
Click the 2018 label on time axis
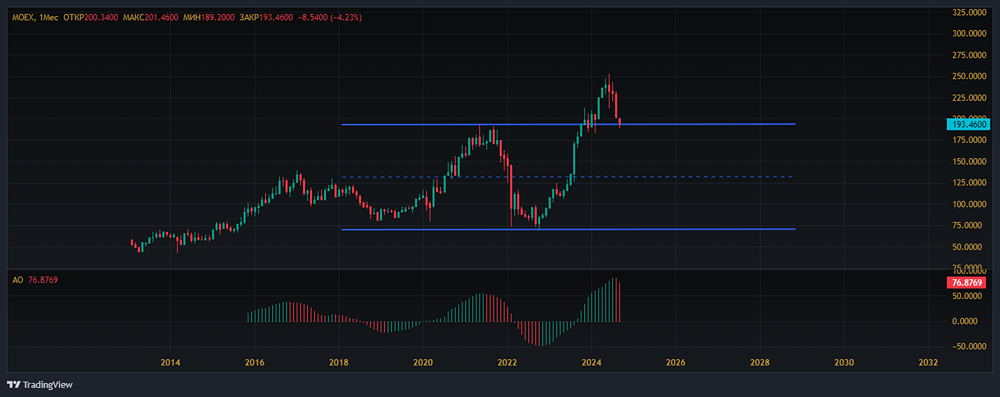pyautogui.click(x=338, y=363)
